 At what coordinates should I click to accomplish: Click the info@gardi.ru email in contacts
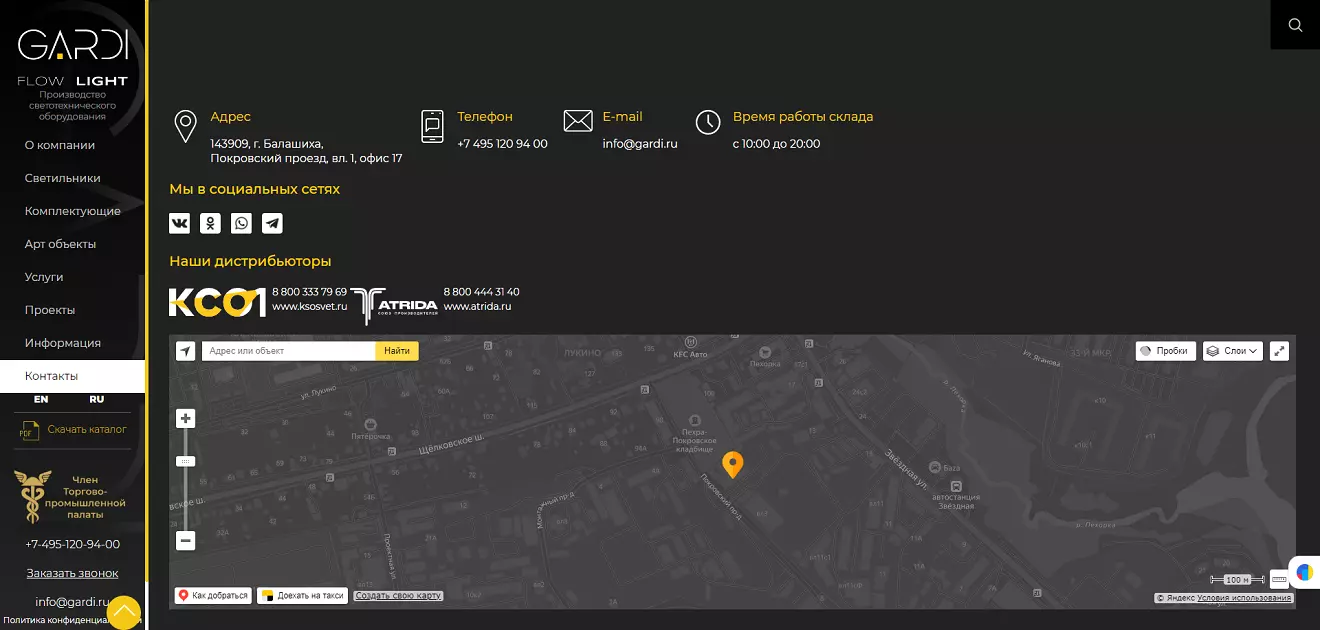(640, 144)
